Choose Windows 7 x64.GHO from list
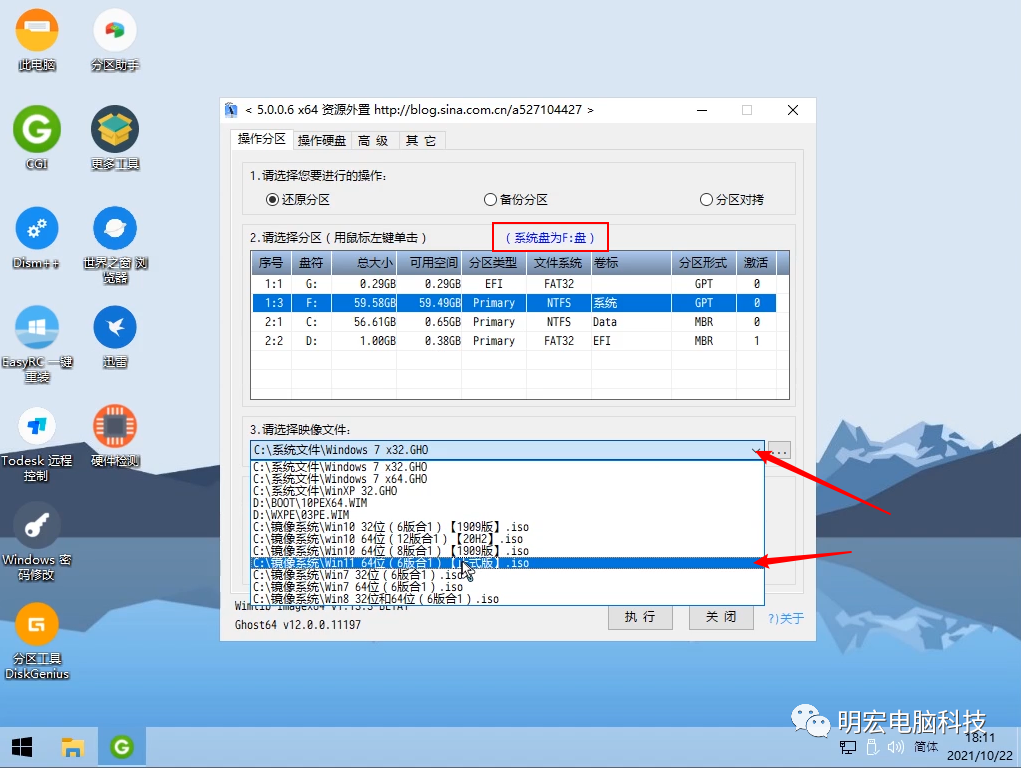The image size is (1021, 768). click(x=507, y=479)
